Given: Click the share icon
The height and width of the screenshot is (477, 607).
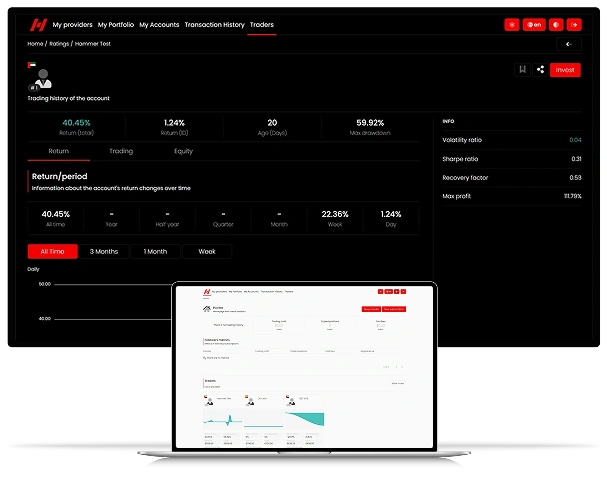Looking at the screenshot, I should (x=541, y=69).
